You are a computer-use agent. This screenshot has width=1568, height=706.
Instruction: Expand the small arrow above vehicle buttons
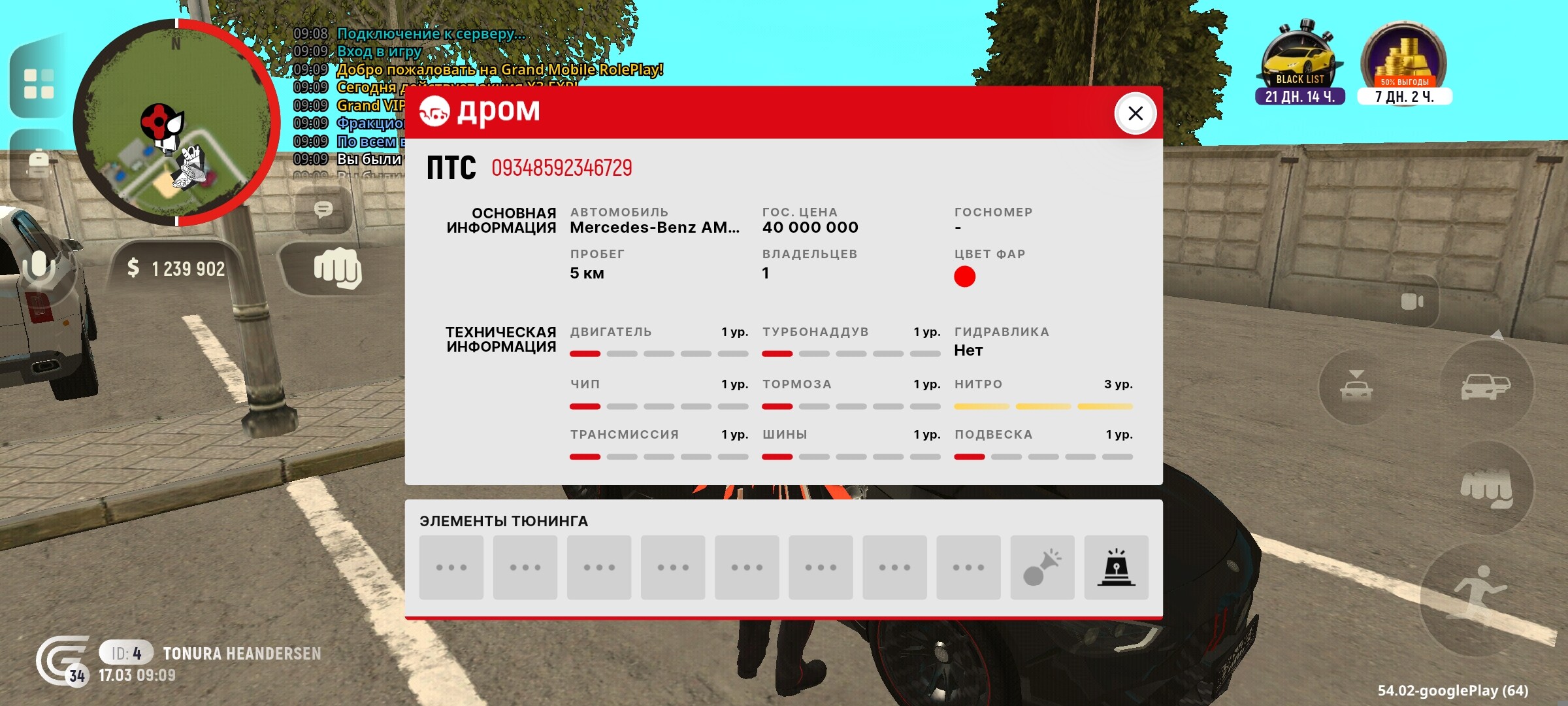click(x=1497, y=335)
